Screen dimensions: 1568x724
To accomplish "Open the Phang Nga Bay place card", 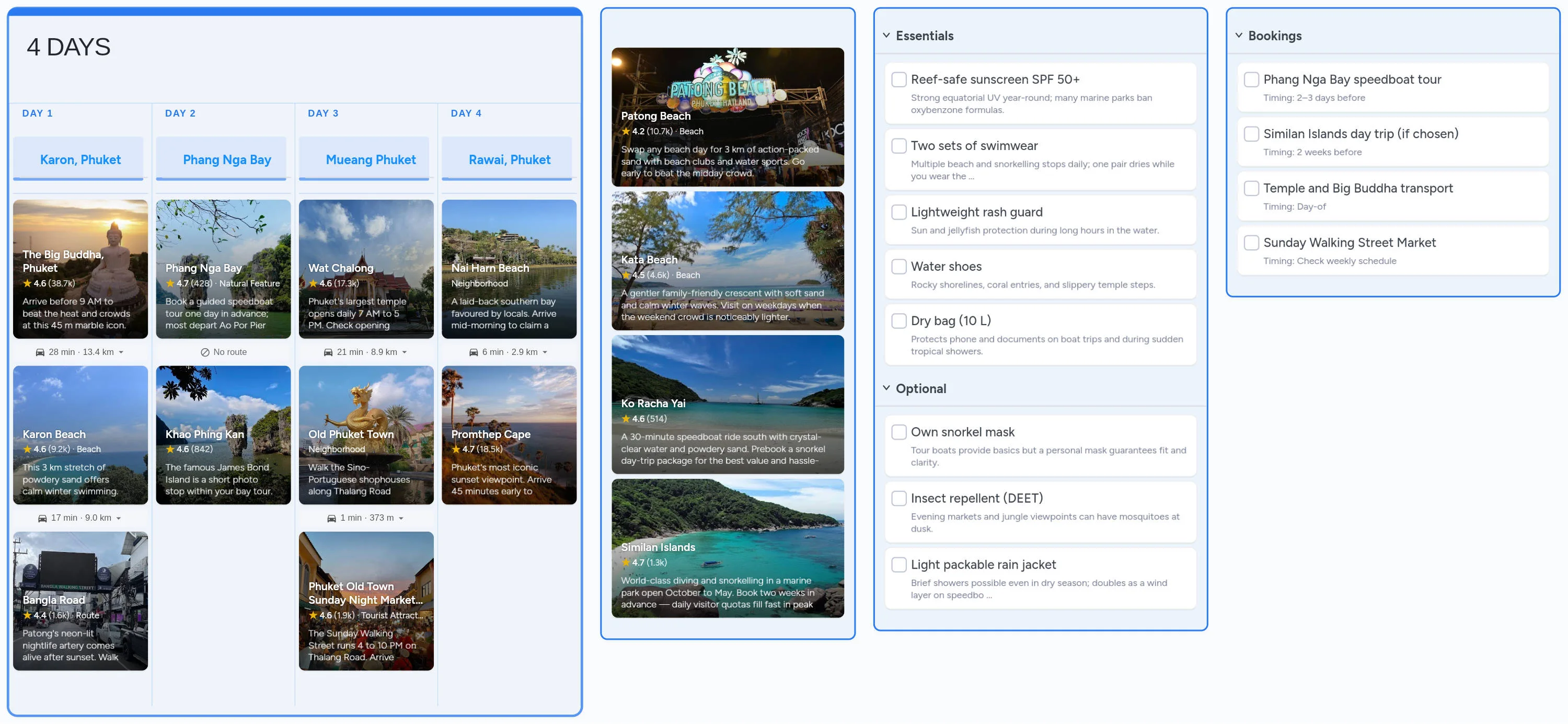I will click(223, 269).
